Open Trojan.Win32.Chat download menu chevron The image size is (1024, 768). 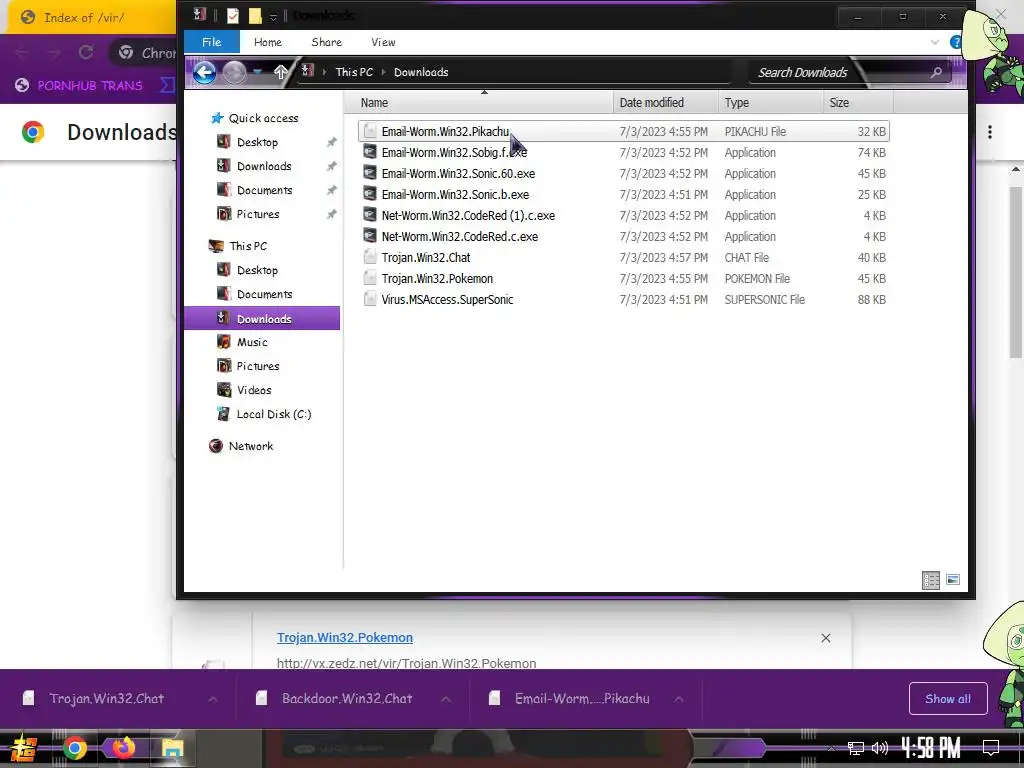click(213, 699)
